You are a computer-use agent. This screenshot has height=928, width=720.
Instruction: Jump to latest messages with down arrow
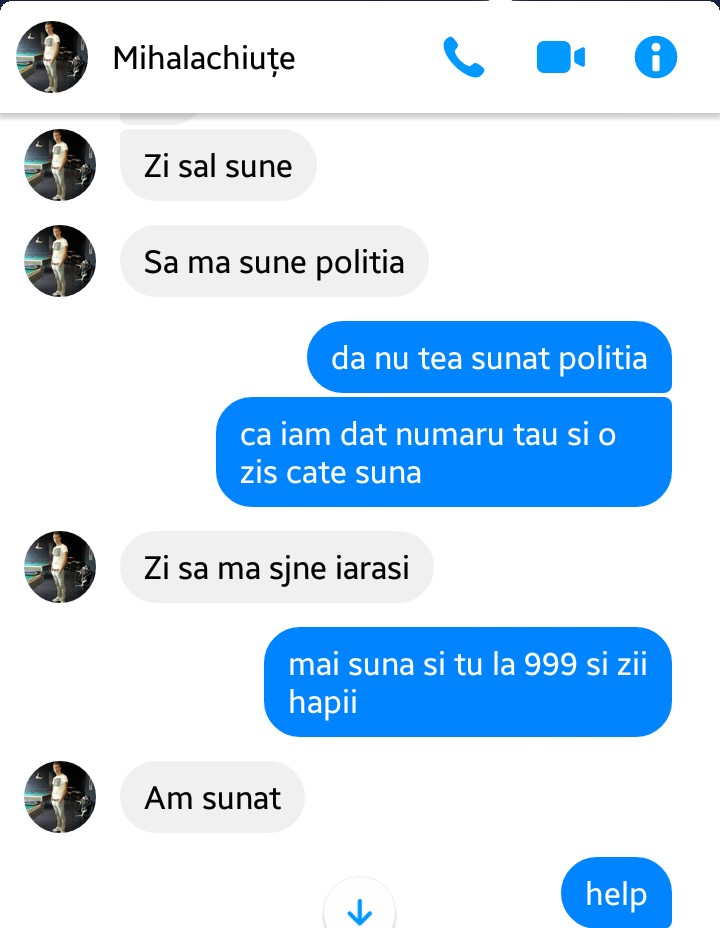tap(359, 906)
